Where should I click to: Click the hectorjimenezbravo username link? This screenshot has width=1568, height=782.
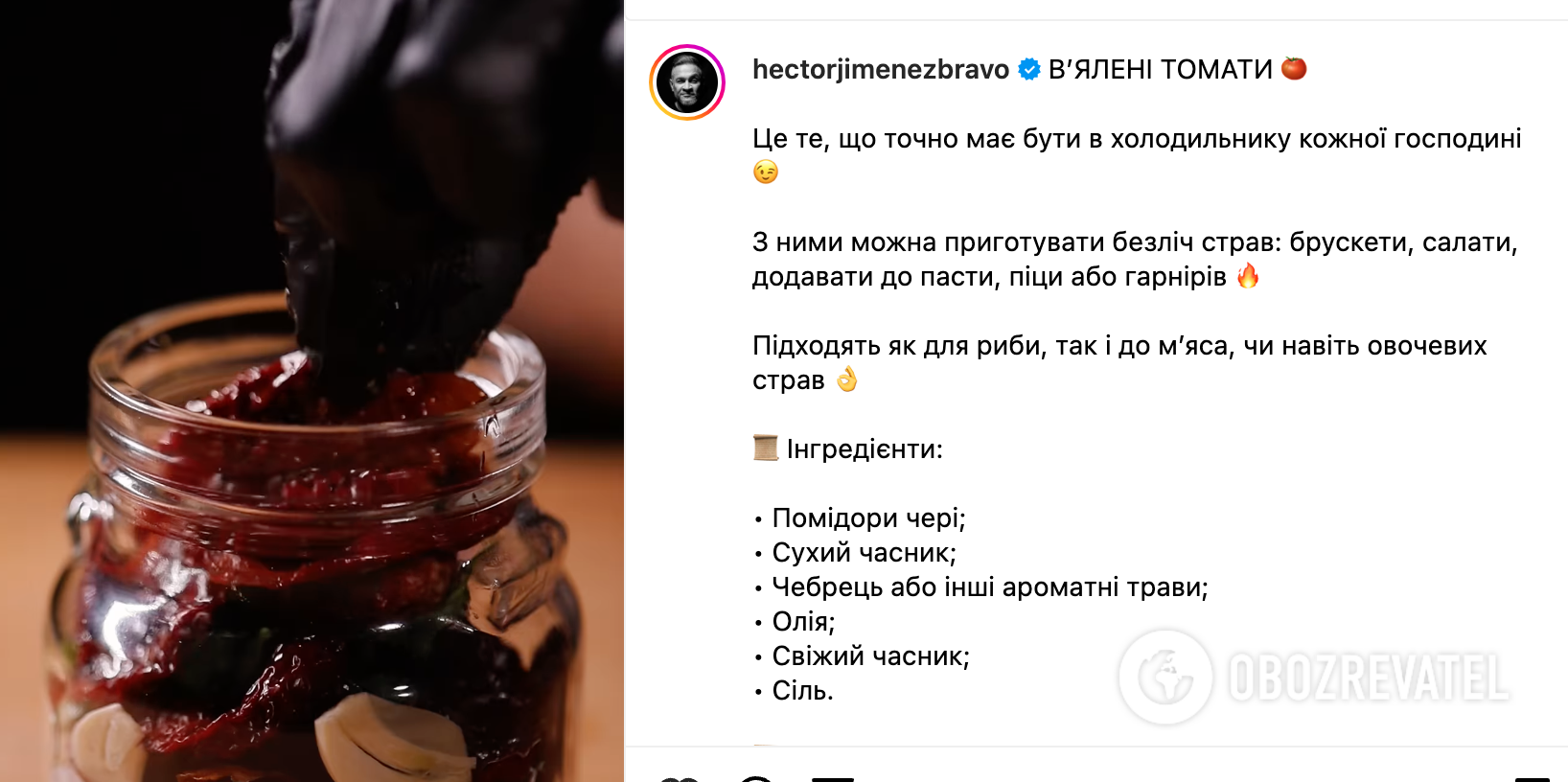click(x=881, y=70)
